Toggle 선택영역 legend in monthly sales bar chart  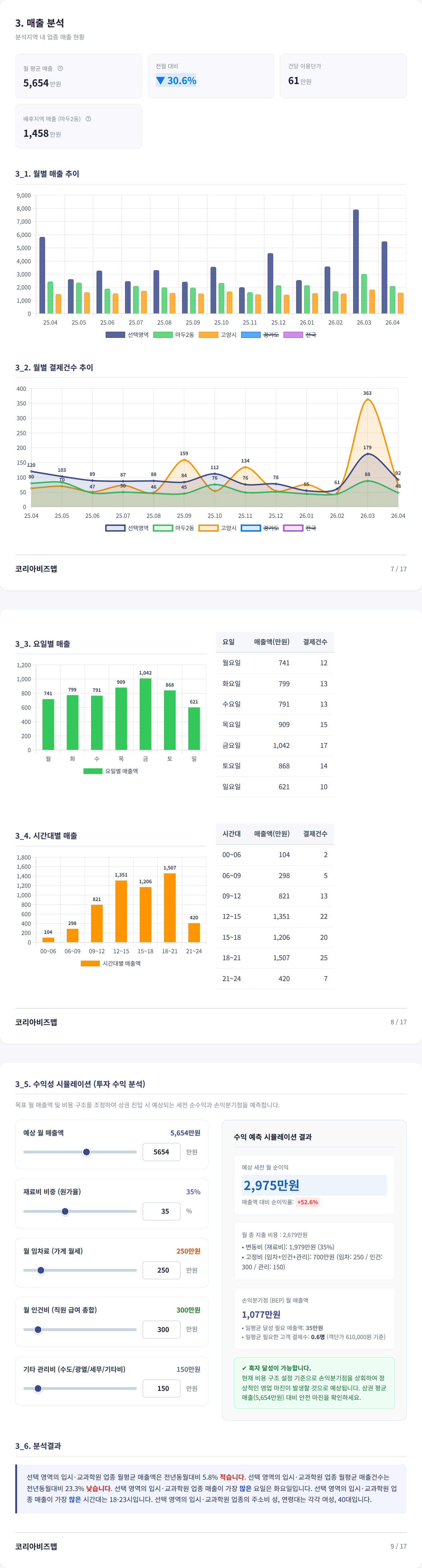point(127,335)
